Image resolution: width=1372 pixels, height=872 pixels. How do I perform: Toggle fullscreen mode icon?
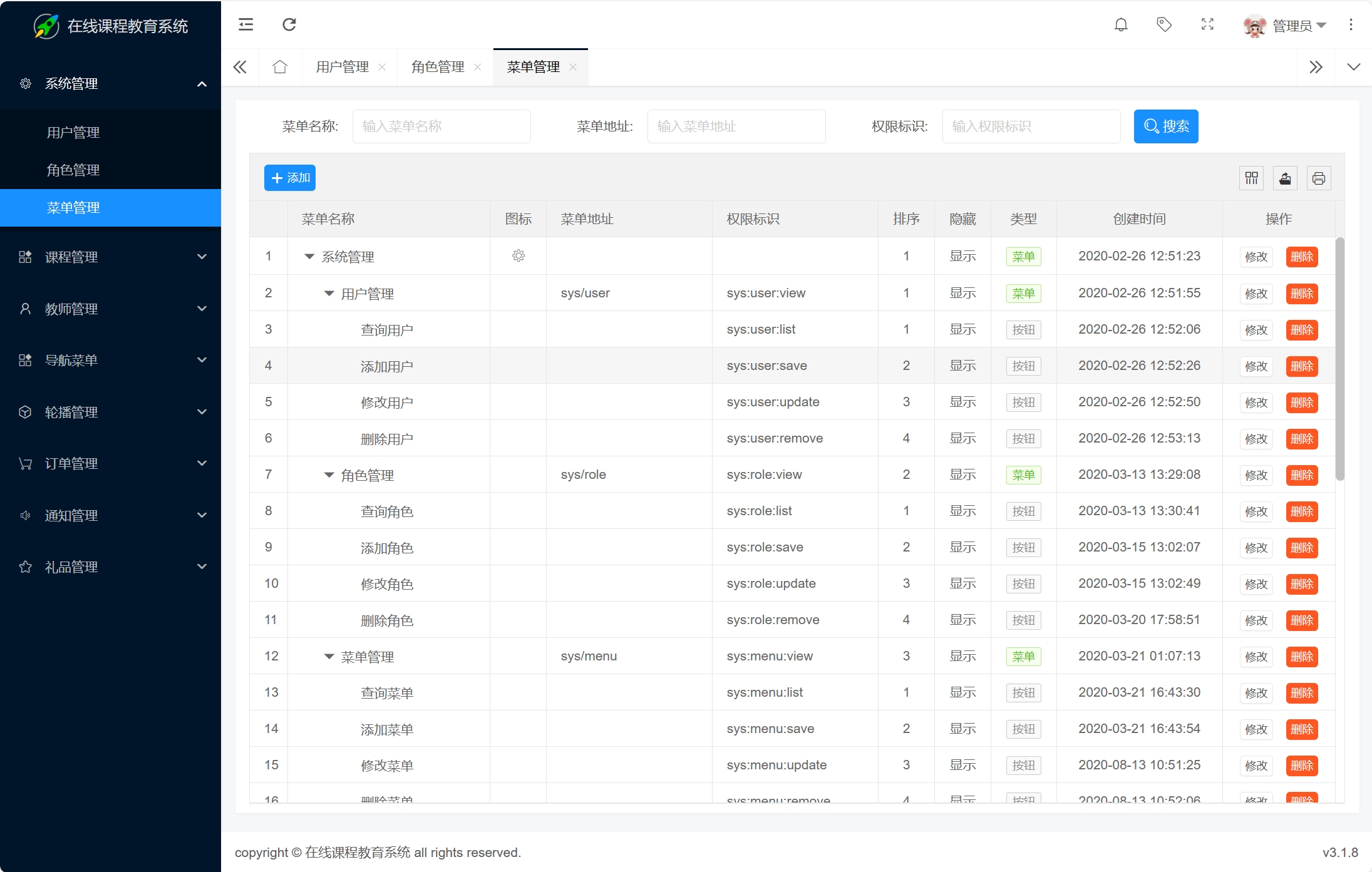pyautogui.click(x=1207, y=25)
